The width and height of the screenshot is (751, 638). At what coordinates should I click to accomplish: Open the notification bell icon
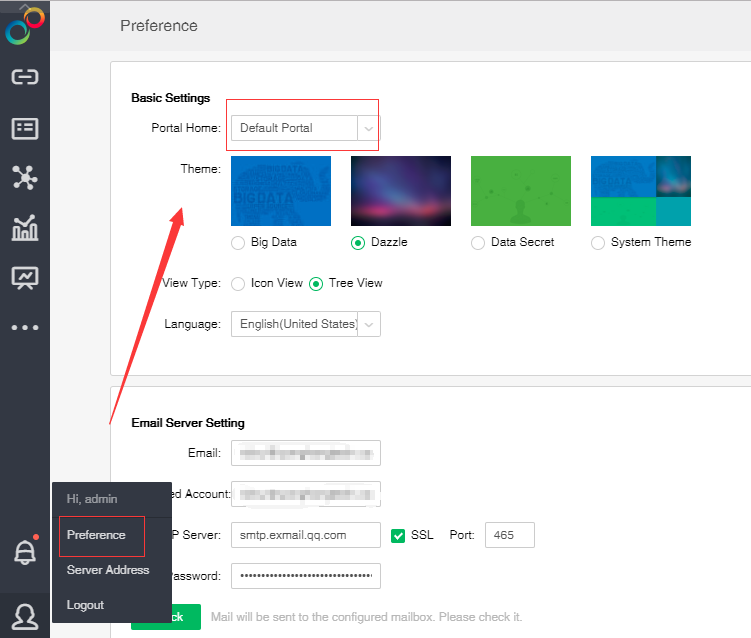click(x=25, y=553)
